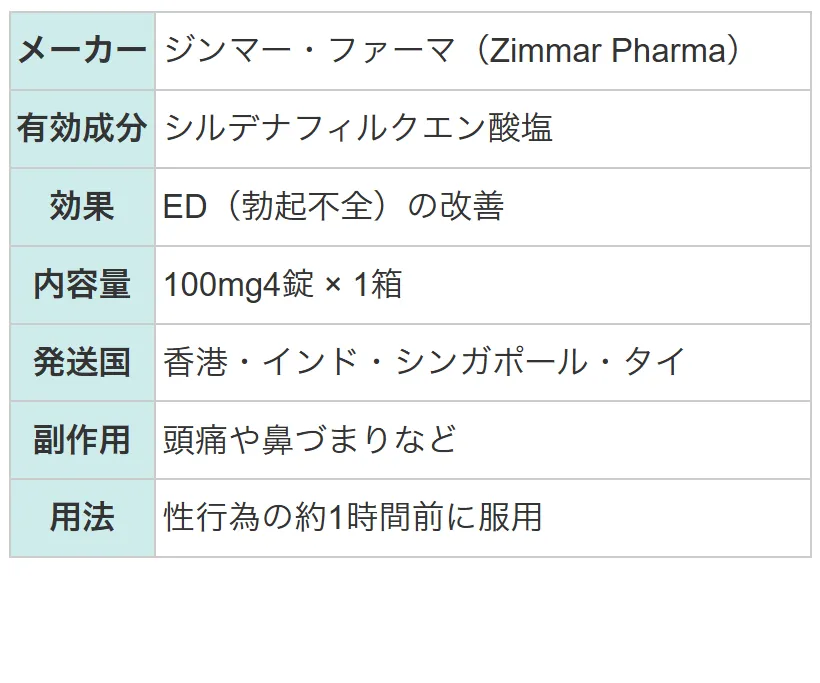820x683 pixels.
Task: Click the メーカー header cell
Action: 83,51
